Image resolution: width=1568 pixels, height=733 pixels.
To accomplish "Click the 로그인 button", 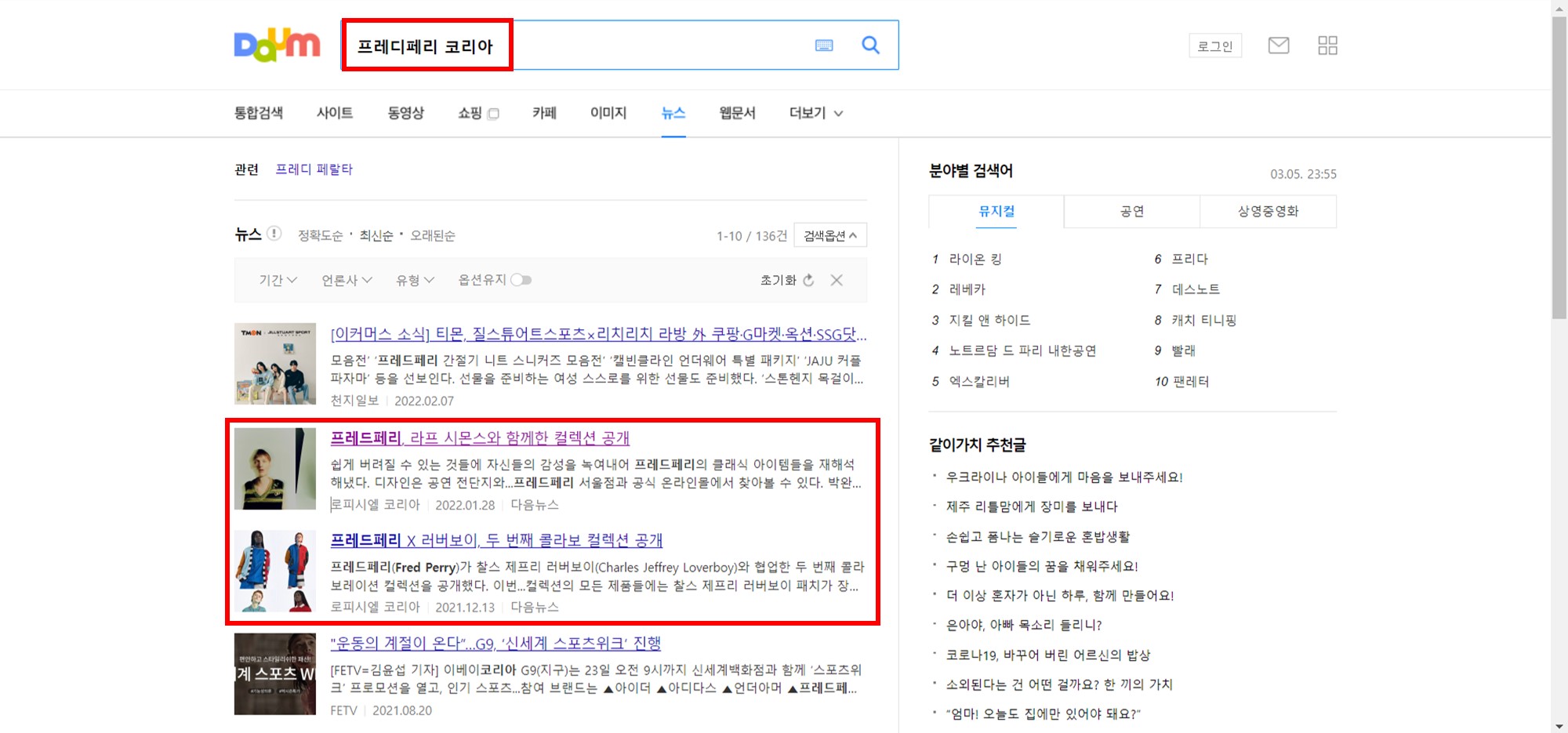I will click(1215, 46).
